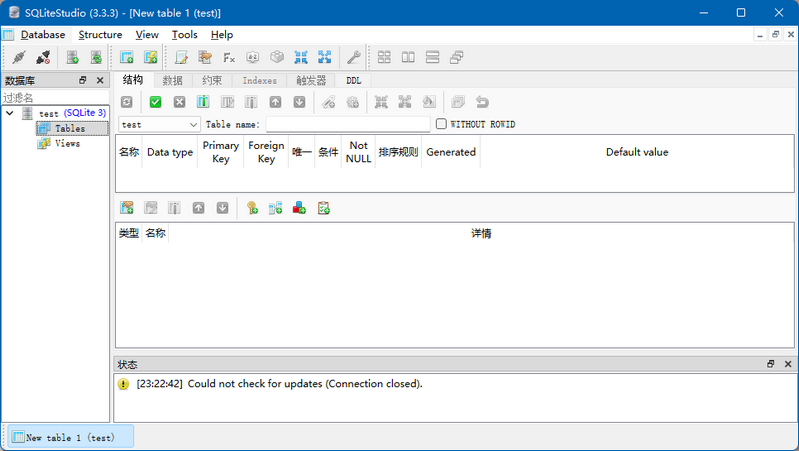
Task: Move constraint up arrow
Action: coord(198,208)
